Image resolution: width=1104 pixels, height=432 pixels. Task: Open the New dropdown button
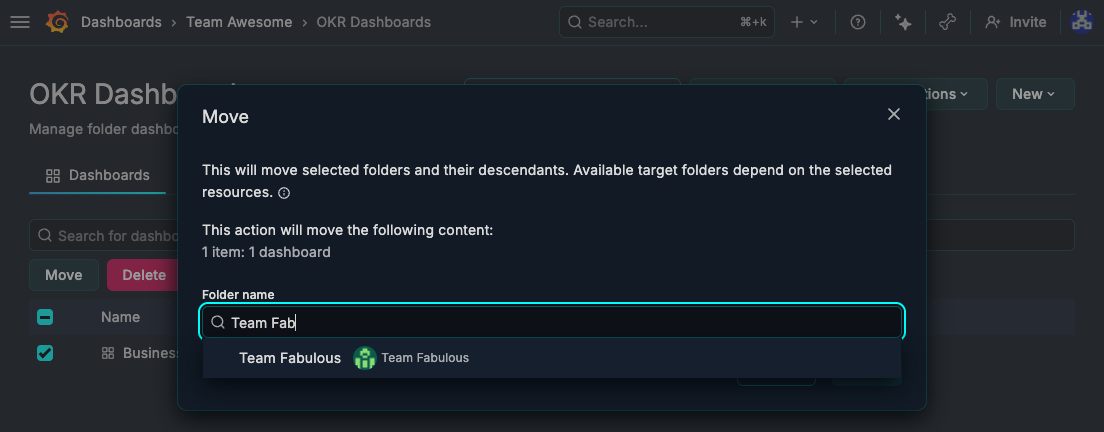tap(1034, 94)
